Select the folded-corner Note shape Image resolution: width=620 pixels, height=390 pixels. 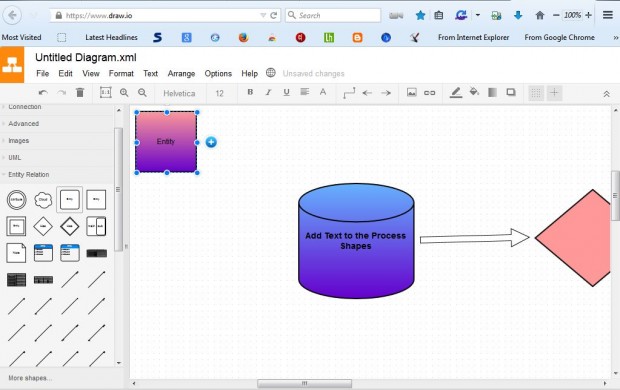tap(16, 253)
